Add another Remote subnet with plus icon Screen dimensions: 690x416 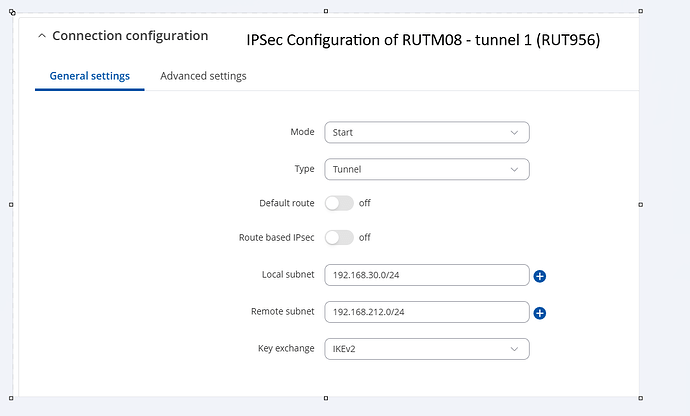click(540, 313)
